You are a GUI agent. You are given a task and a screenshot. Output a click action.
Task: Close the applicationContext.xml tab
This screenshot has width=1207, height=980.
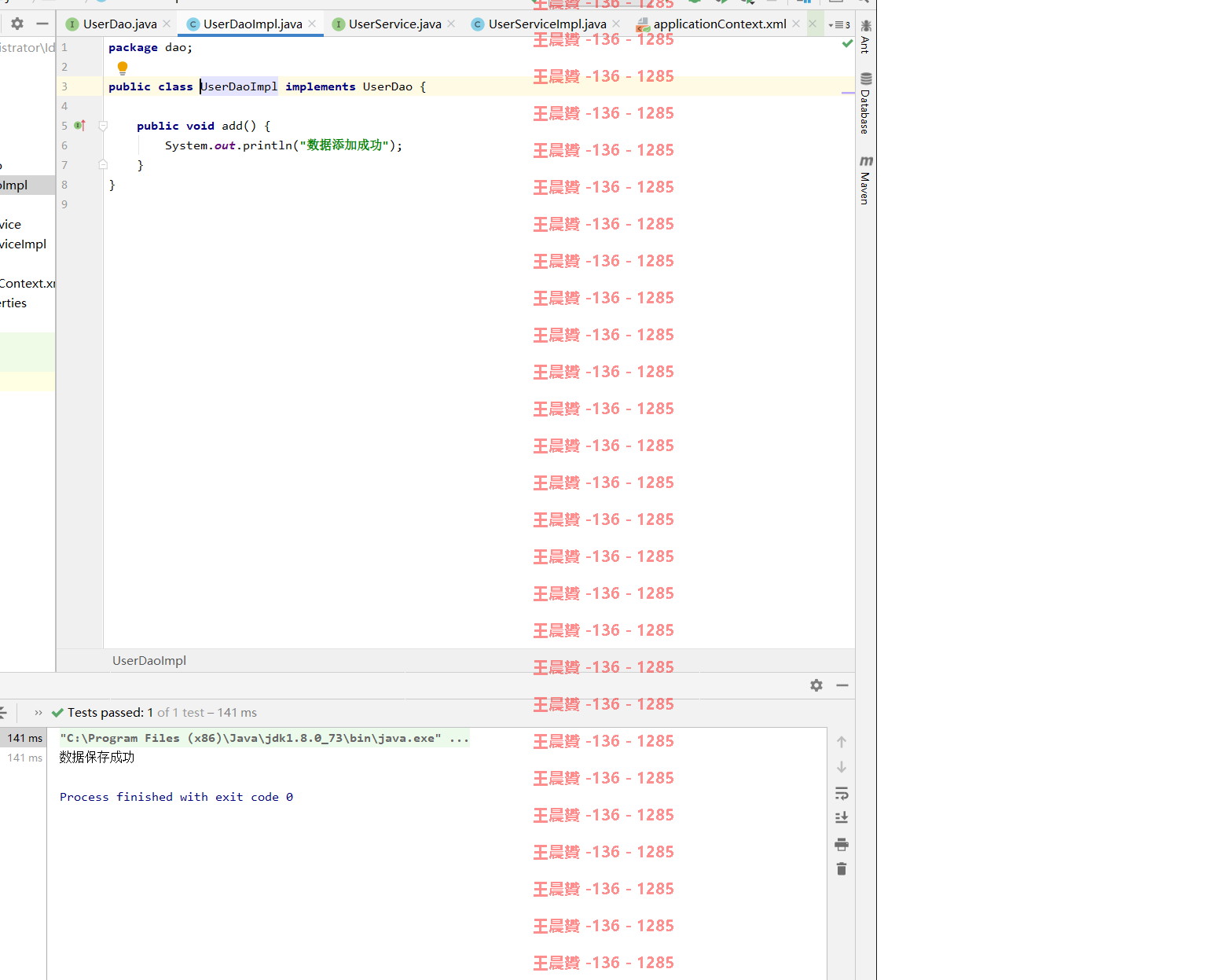tap(796, 24)
